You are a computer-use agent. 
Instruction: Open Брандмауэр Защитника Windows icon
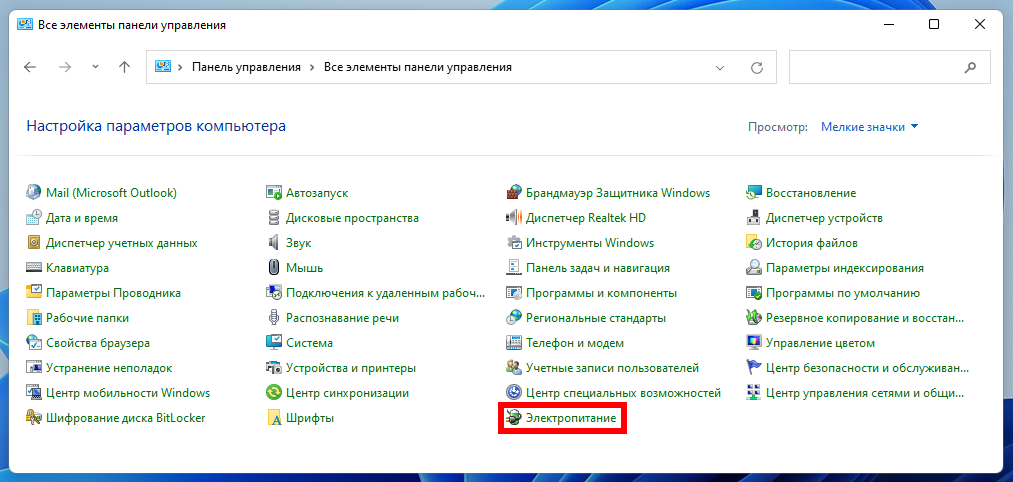[x=514, y=193]
